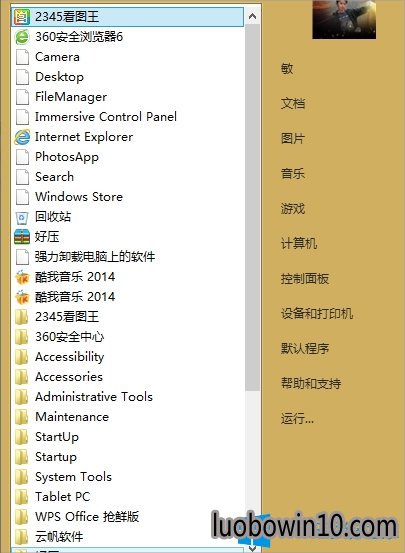405x553 pixels.
Task: Click the Windows Store icon
Action: coord(22,197)
